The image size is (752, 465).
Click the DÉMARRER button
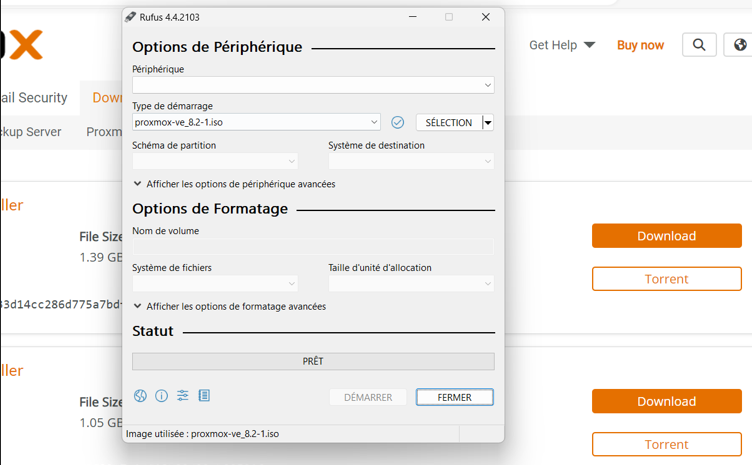click(x=368, y=397)
